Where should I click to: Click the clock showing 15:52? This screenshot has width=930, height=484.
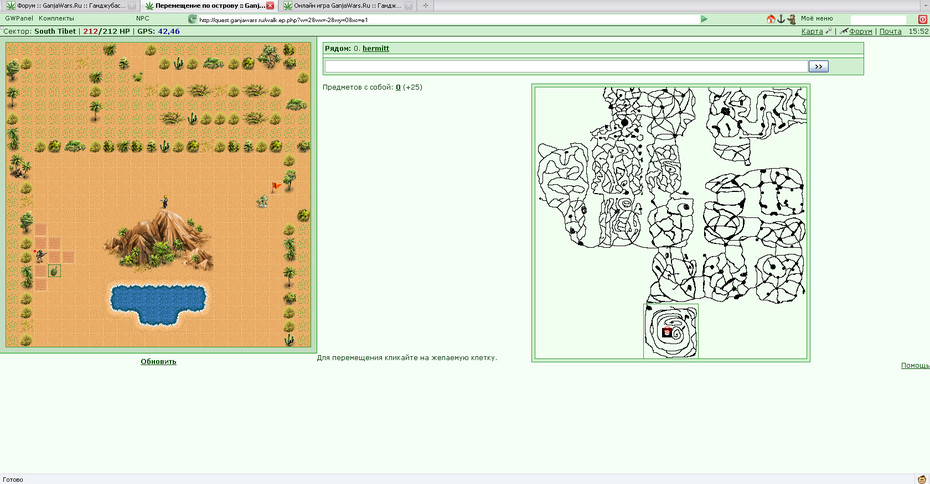pyautogui.click(x=918, y=31)
